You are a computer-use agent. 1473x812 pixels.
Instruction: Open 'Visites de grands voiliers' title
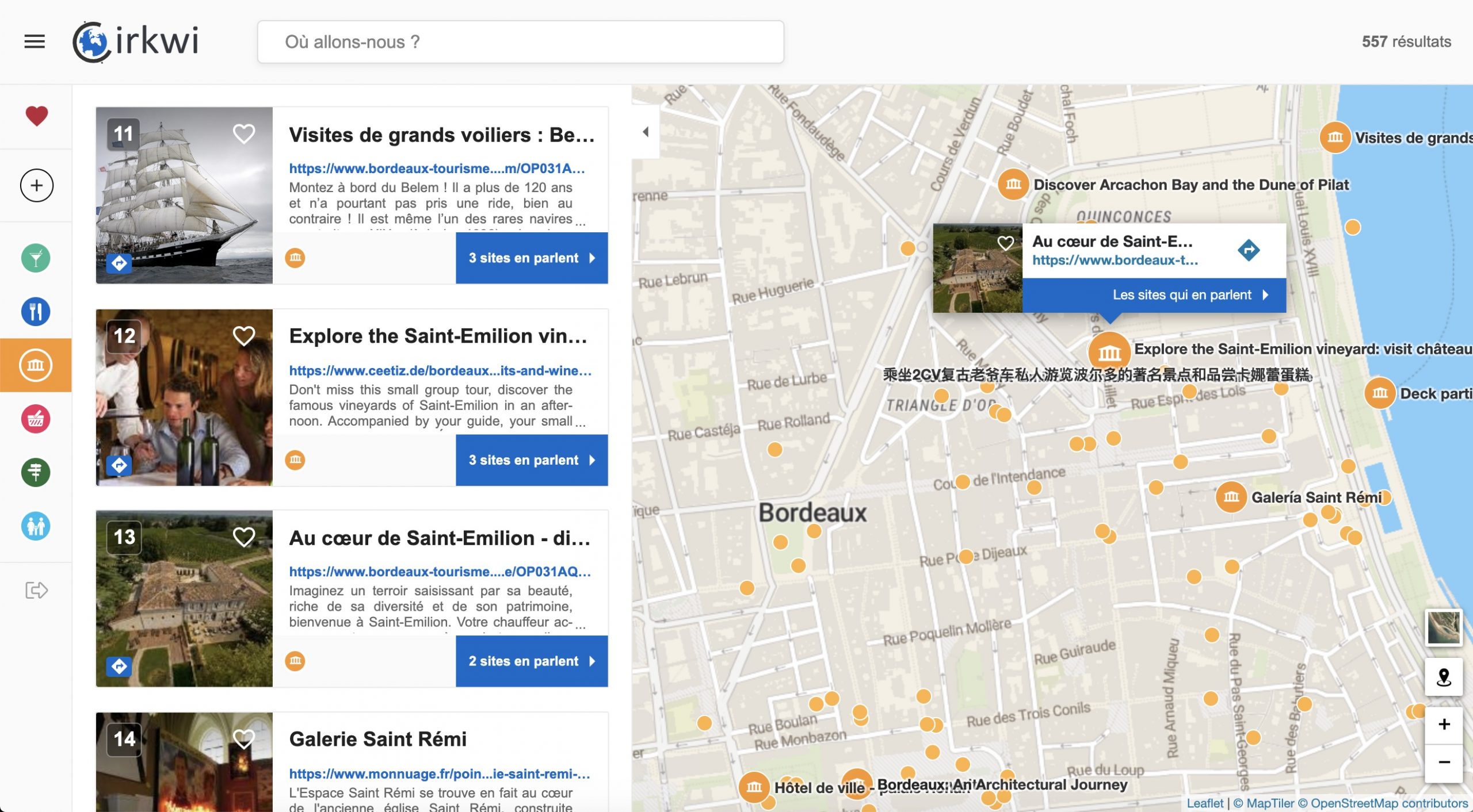click(441, 135)
